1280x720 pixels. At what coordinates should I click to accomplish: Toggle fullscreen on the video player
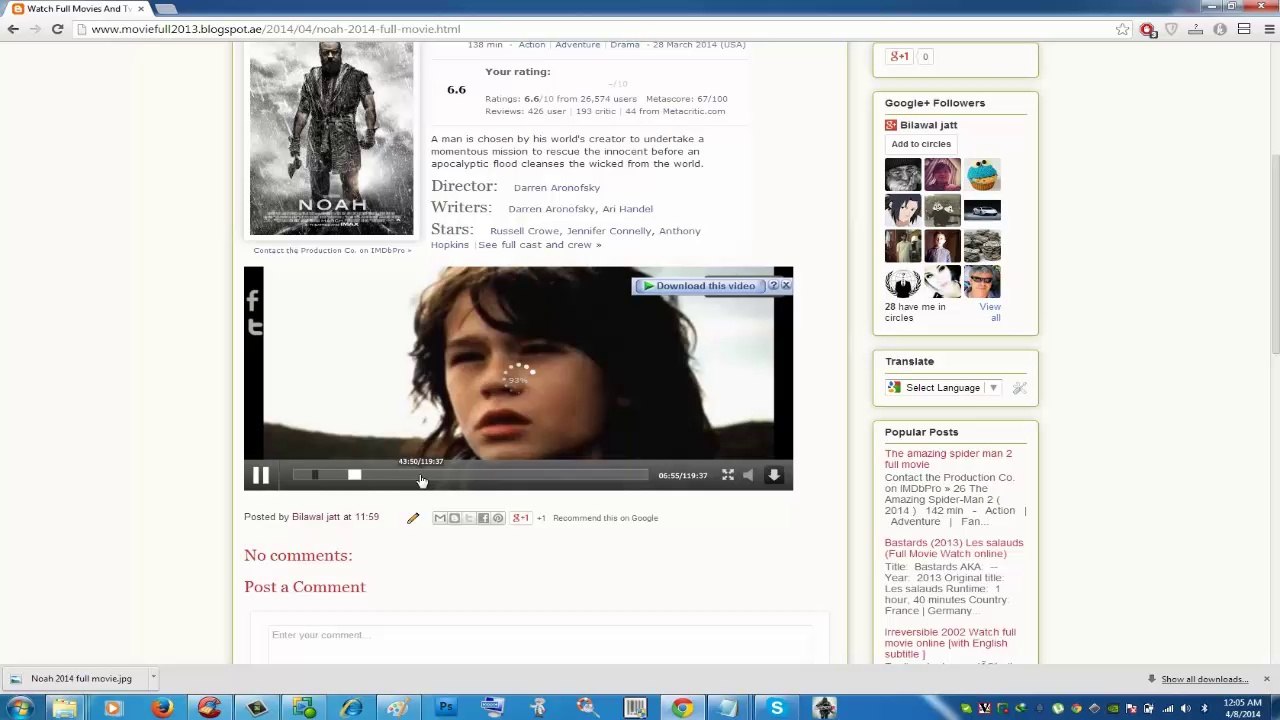pos(728,476)
